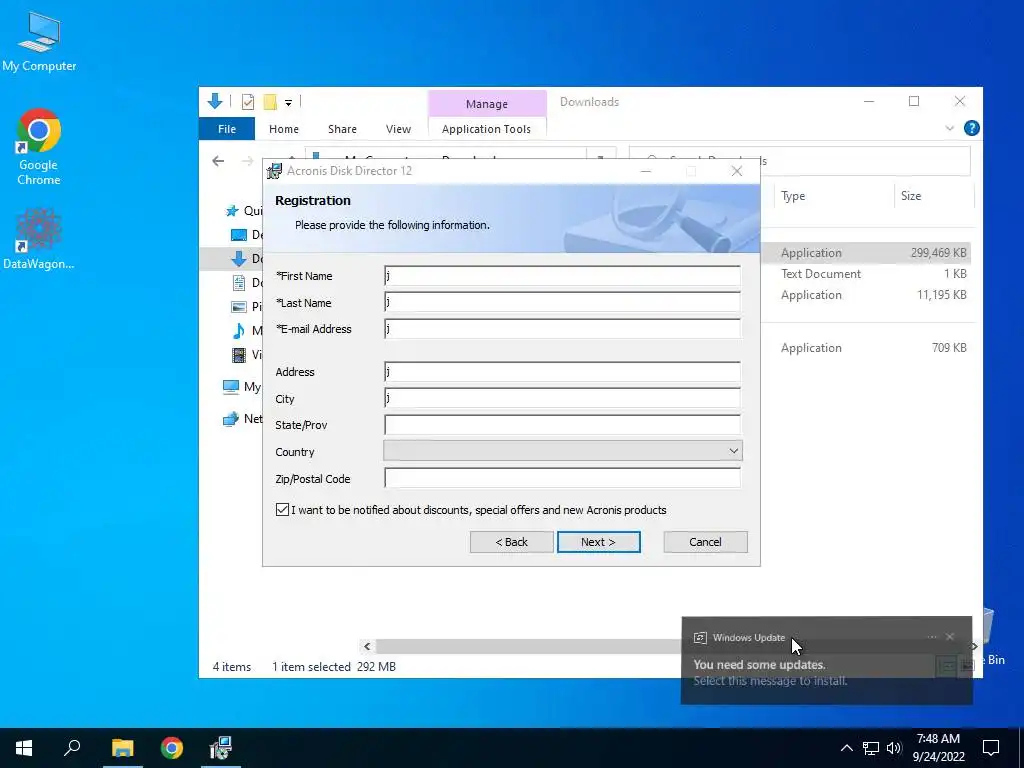This screenshot has width=1024, height=768.
Task: Select My Computer icon in Explorer sidebar
Action: 231,387
